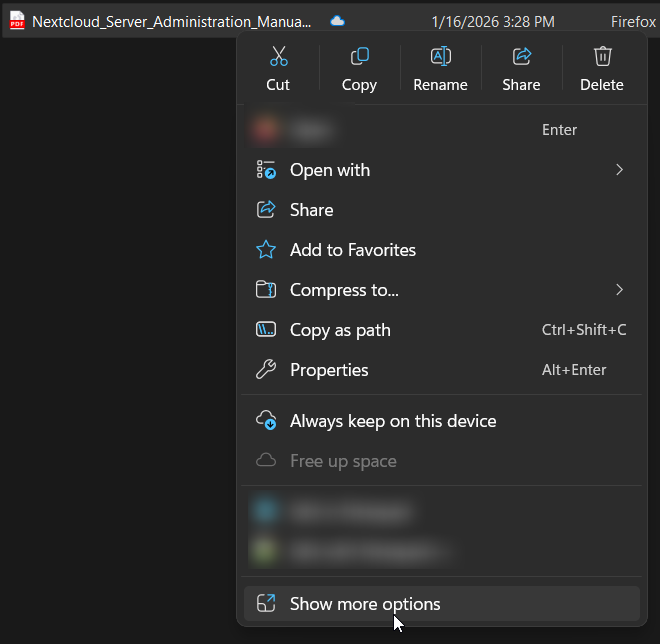
Task: Click the Enter shortcut hint on blurred row
Action: point(559,130)
